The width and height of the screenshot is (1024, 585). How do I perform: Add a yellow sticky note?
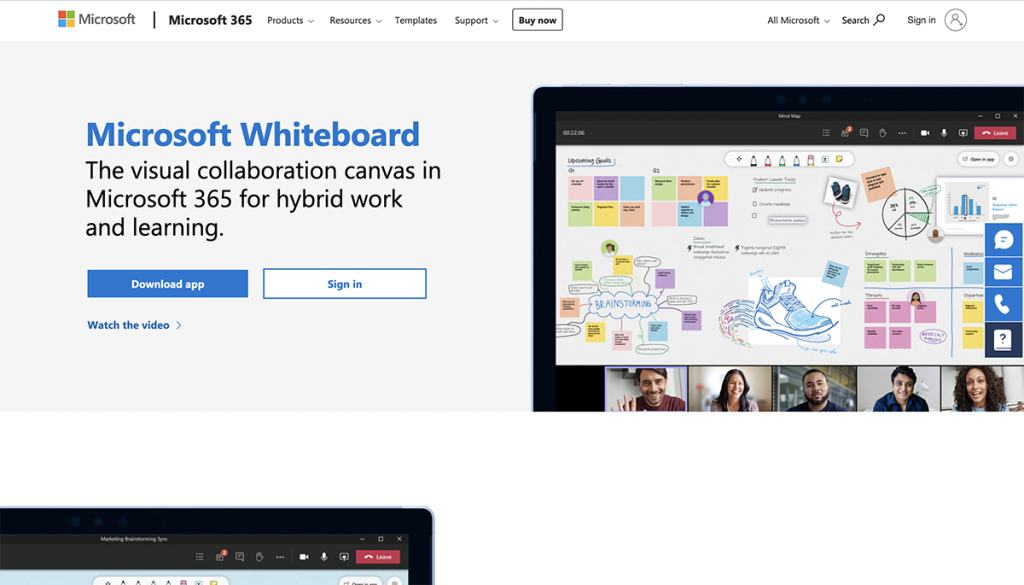coord(839,159)
